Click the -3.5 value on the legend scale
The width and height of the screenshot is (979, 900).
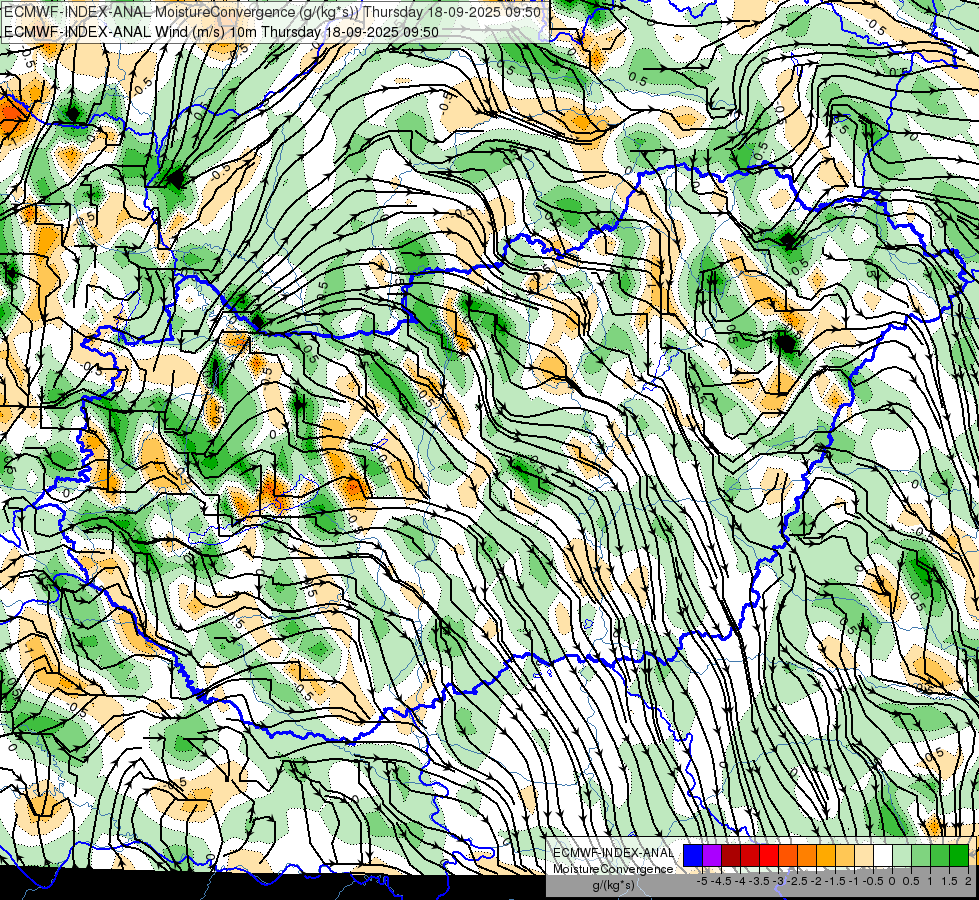[759, 881]
